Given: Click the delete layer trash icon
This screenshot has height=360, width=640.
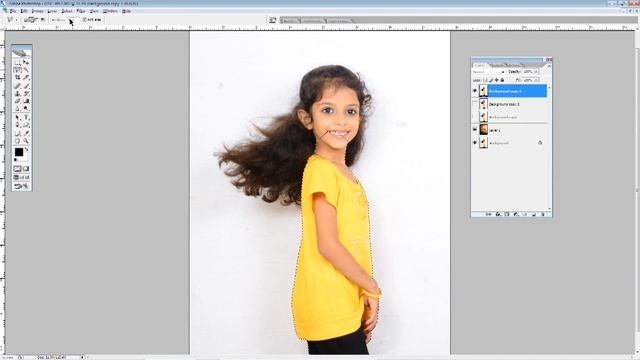Looking at the screenshot, I should point(542,214).
